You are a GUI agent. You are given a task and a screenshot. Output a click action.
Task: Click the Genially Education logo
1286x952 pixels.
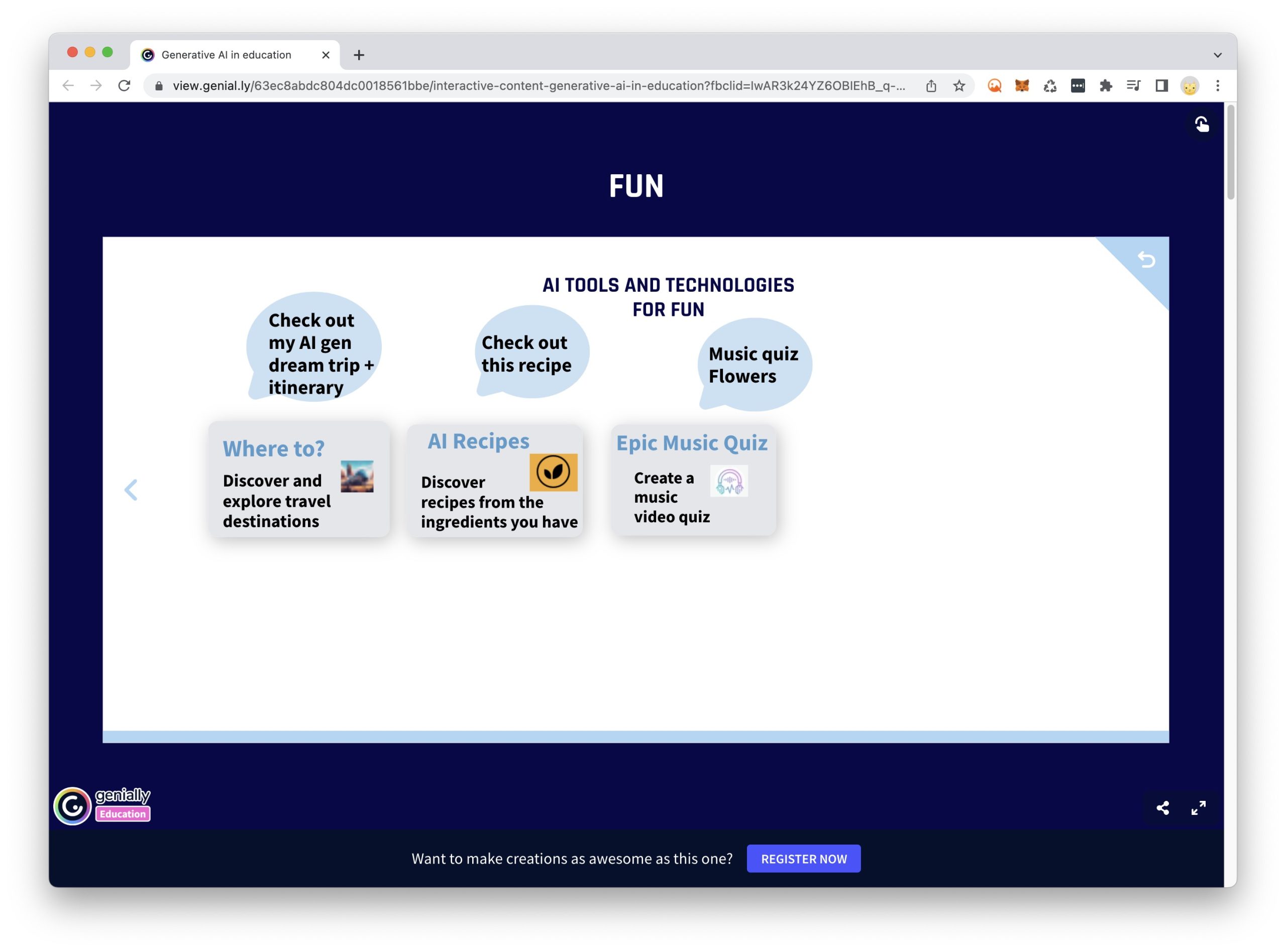102,805
